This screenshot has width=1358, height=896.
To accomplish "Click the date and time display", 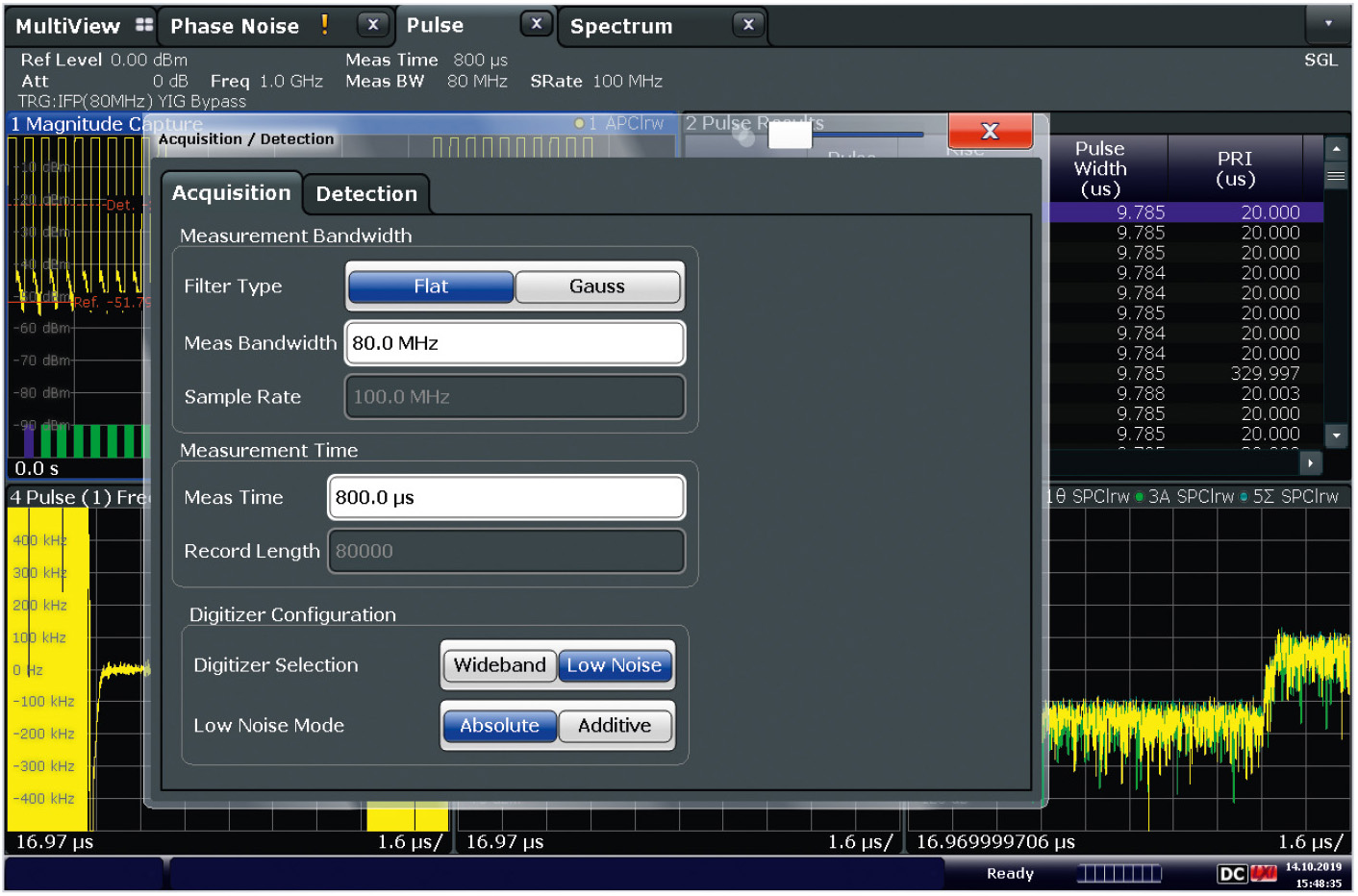I will (1314, 875).
